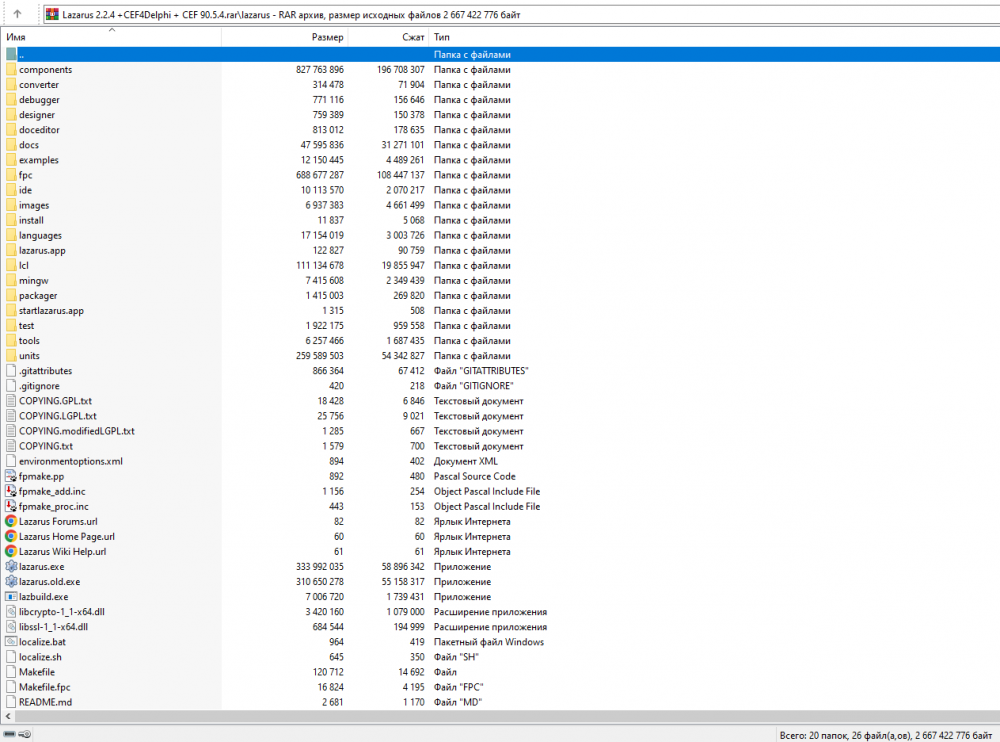Click the size value 827 763 896

pos(320,70)
